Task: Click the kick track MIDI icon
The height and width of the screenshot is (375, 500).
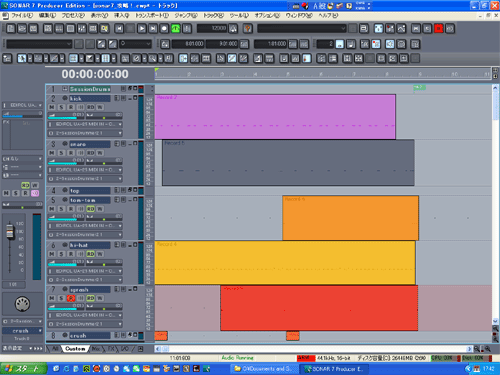Action: [65, 98]
